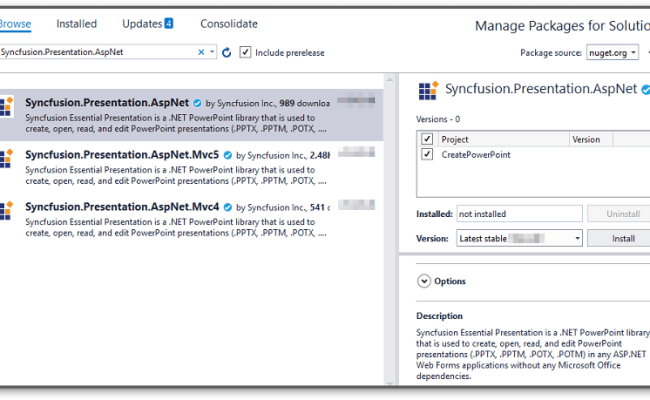This screenshot has height=400, width=650.
Task: Refresh the package search results
Action: tap(226, 53)
